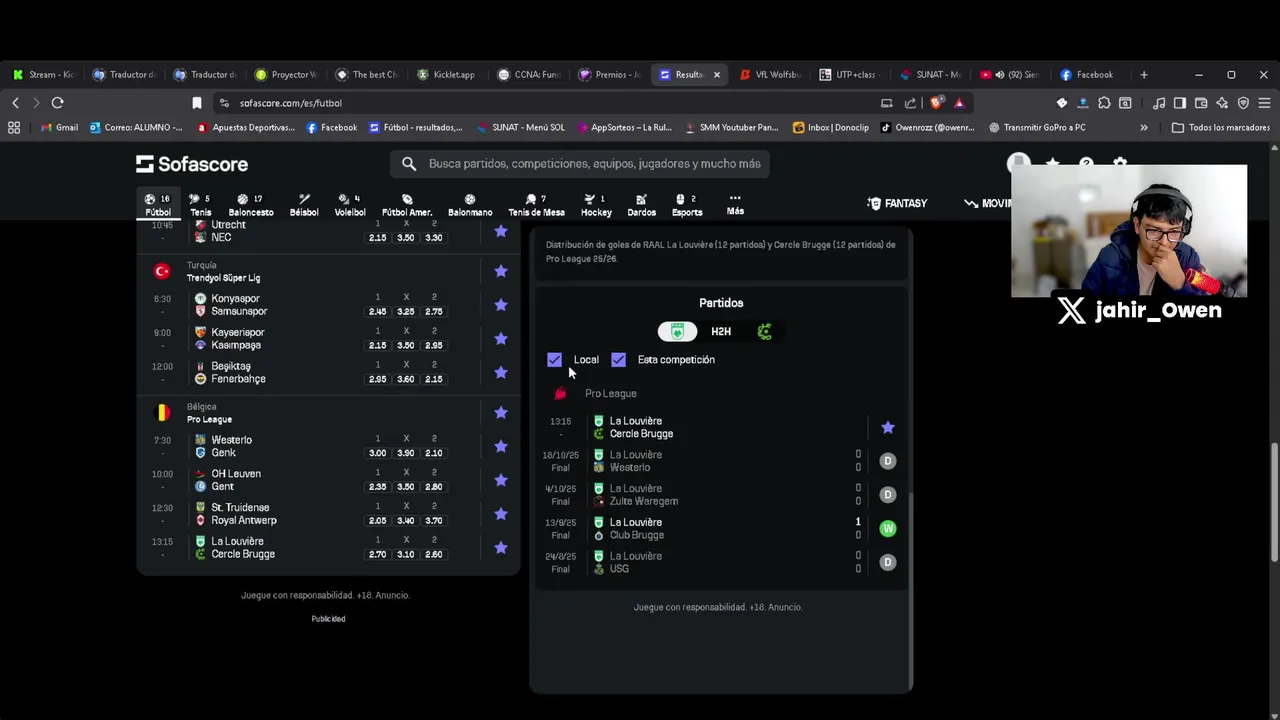Viewport: 1280px width, 720px height.
Task: Open the browser extensions puzzle icon
Action: [1104, 103]
